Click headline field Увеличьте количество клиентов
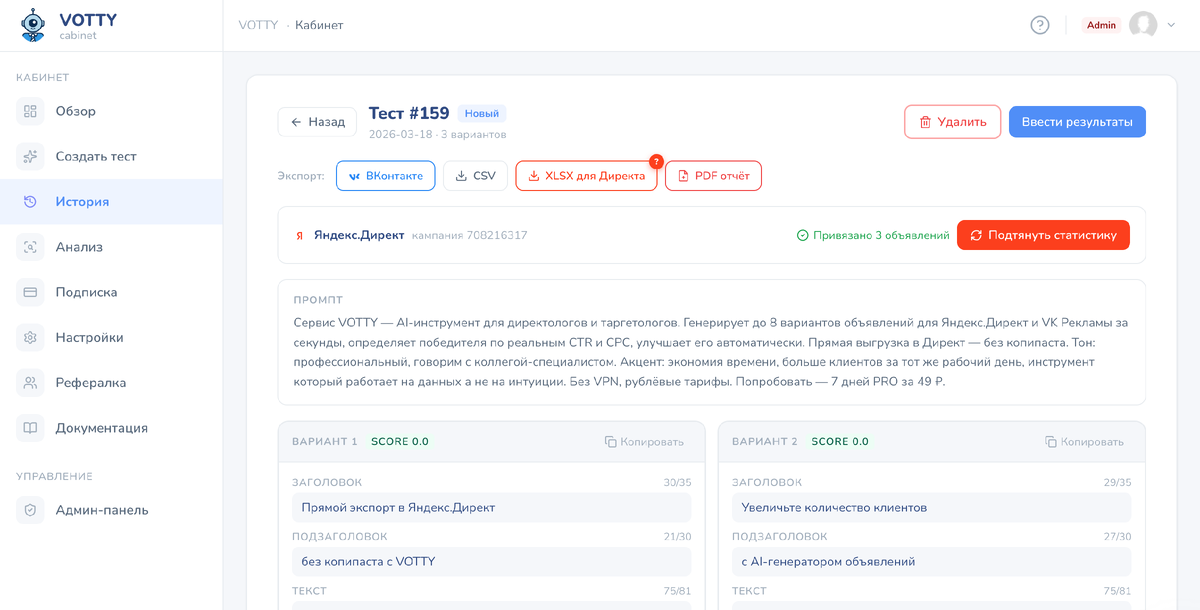 click(931, 507)
